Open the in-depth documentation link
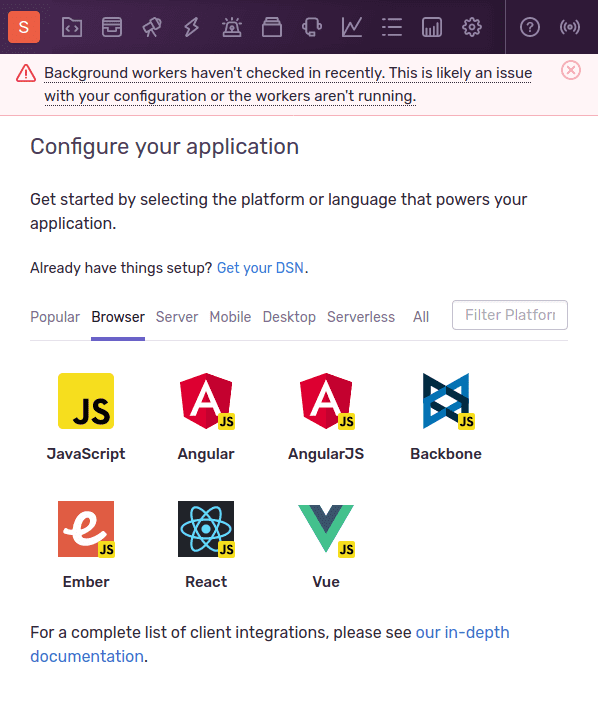Viewport: 598px width, 710px height. (270, 644)
